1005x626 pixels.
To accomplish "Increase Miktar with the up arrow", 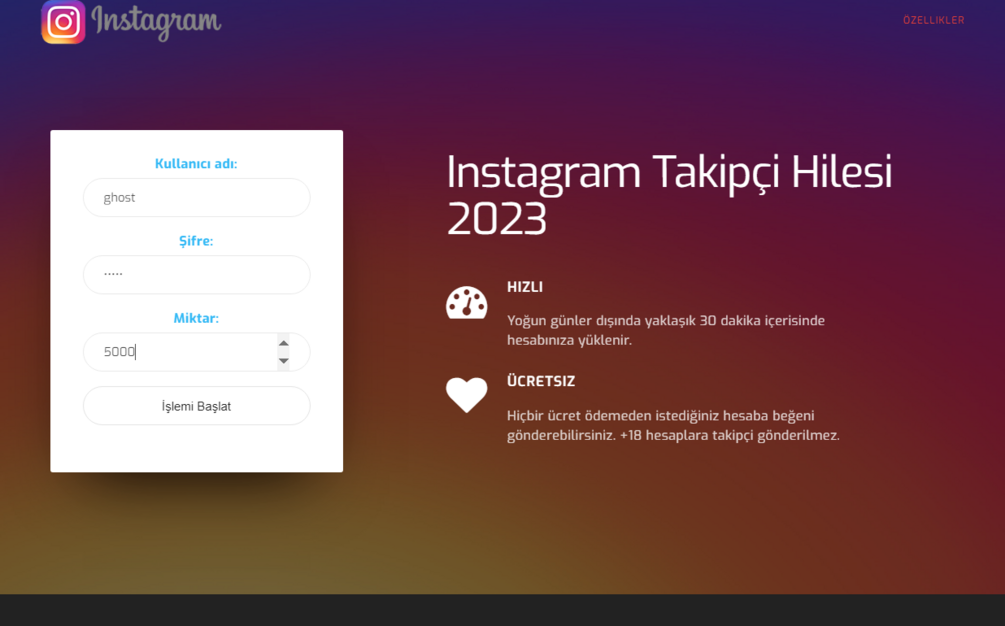I will (283, 343).
